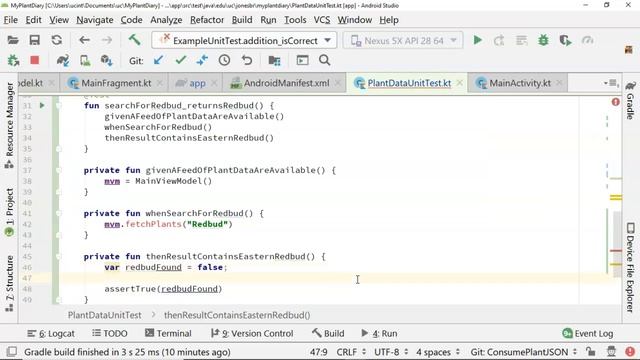Screen dimensions: 640x360
Task: Open the Refactor menu
Action: pyautogui.click(x=207, y=20)
